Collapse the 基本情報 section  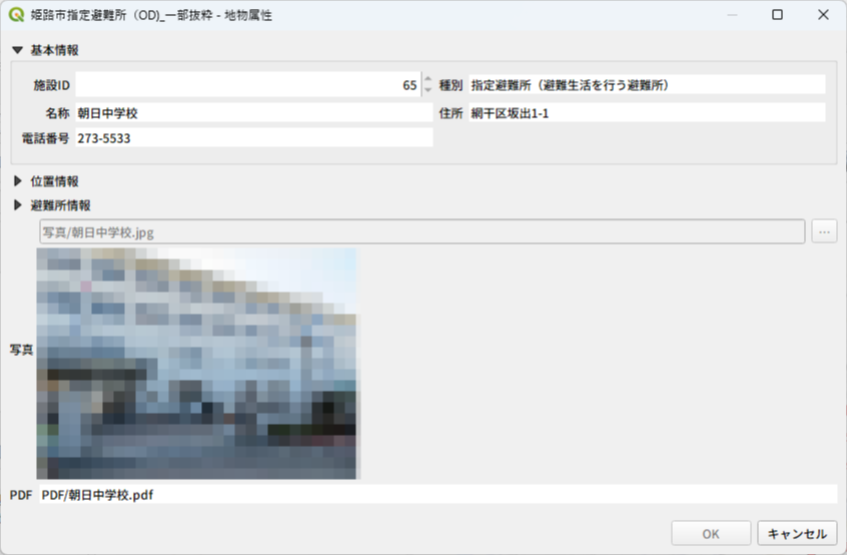click(17, 50)
